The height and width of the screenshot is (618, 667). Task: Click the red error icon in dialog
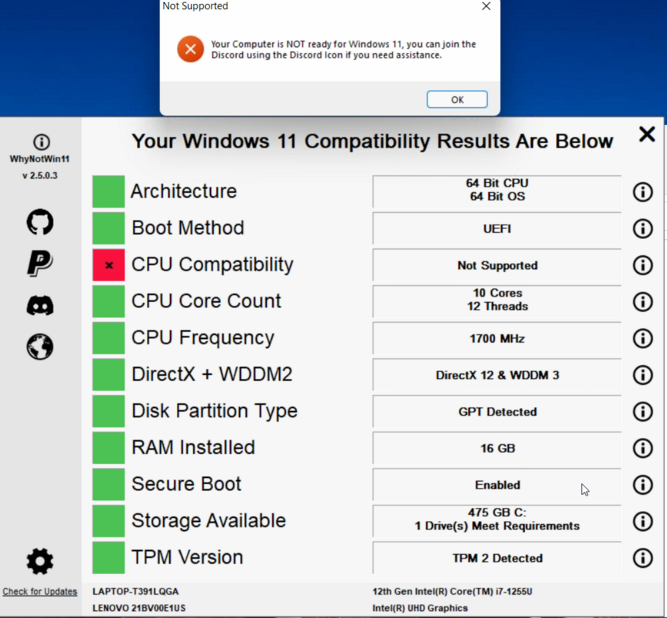pos(190,49)
